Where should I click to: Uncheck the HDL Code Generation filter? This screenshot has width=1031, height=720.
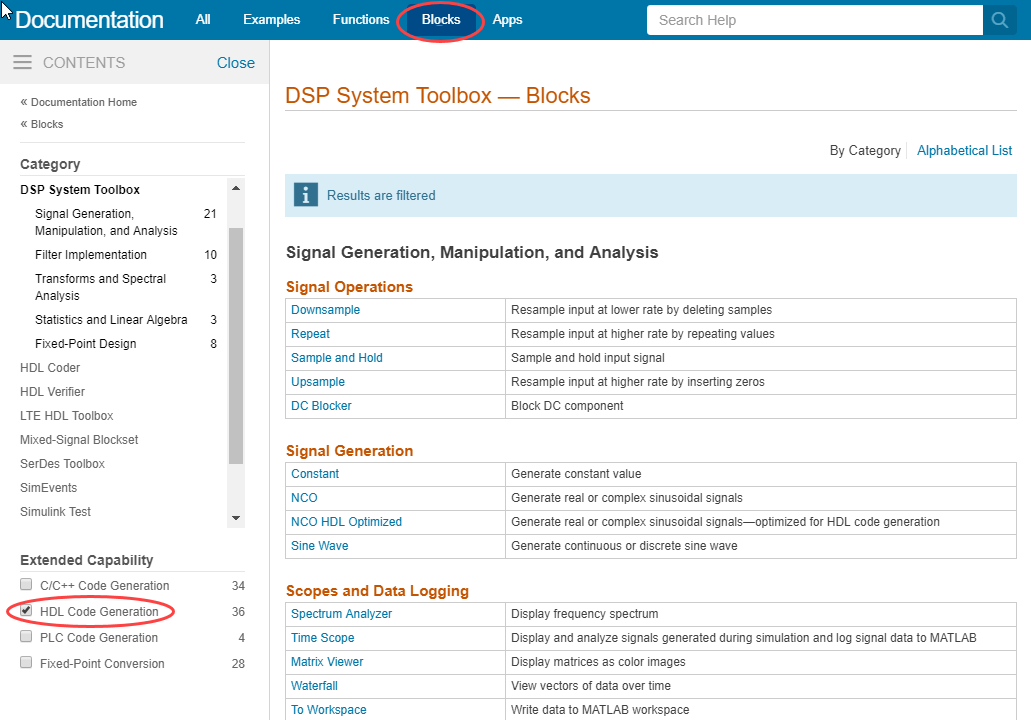(26, 610)
